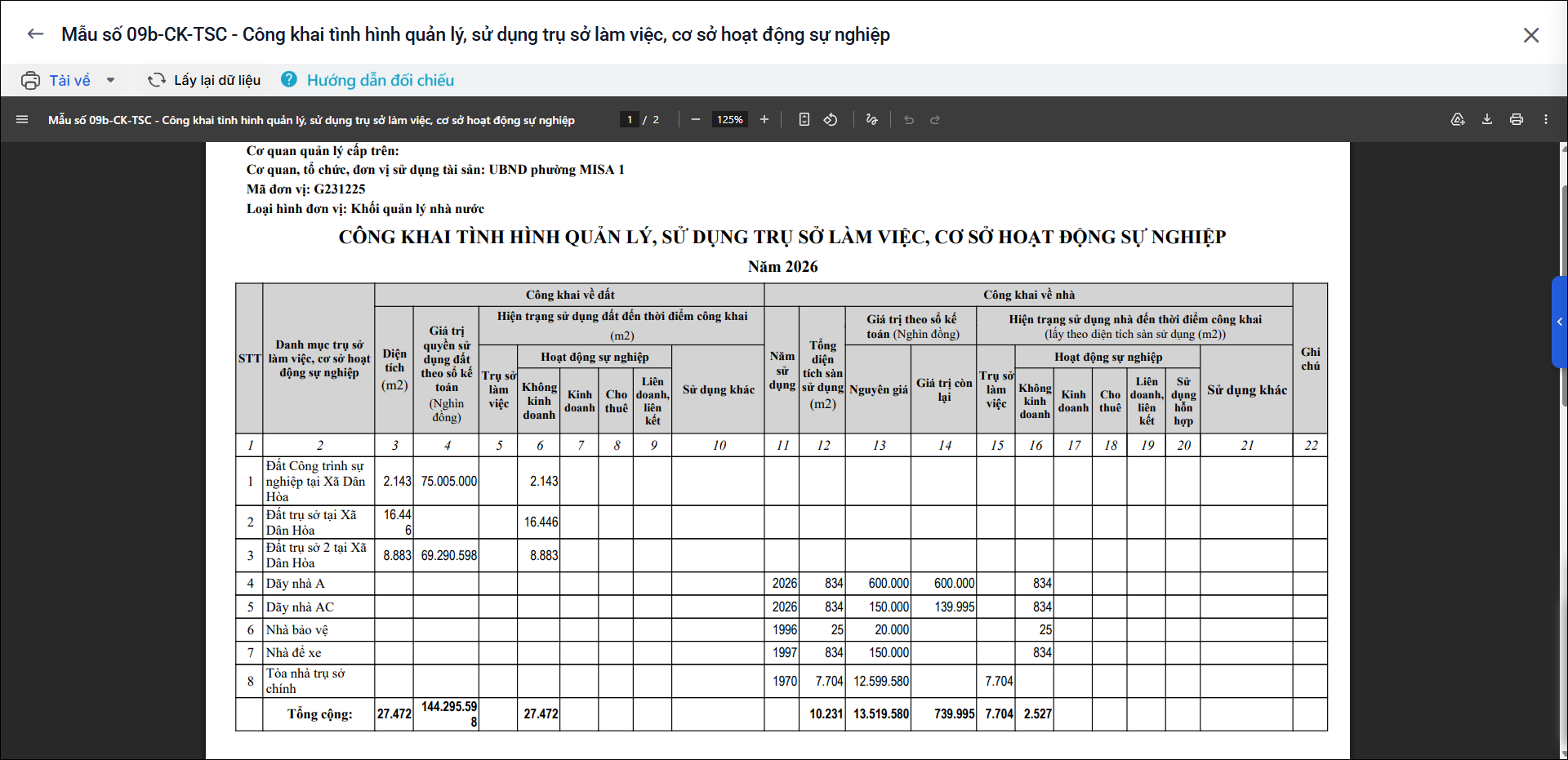Click the back arrow next to report title

[35, 34]
